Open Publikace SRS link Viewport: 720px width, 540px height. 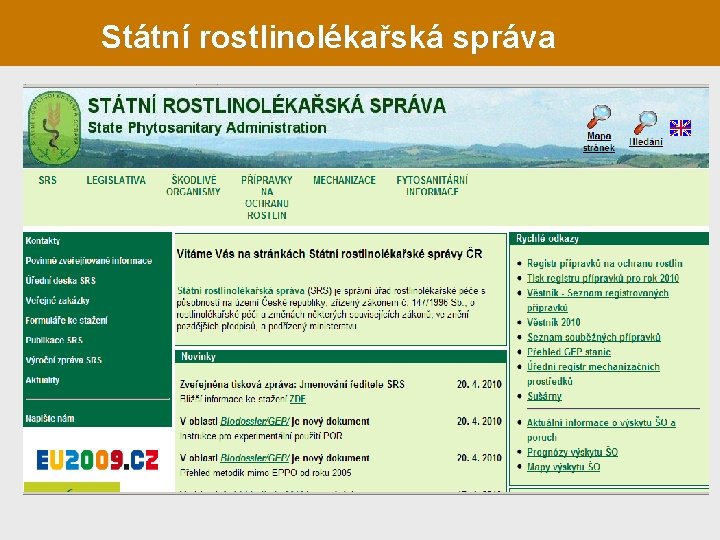(x=54, y=340)
